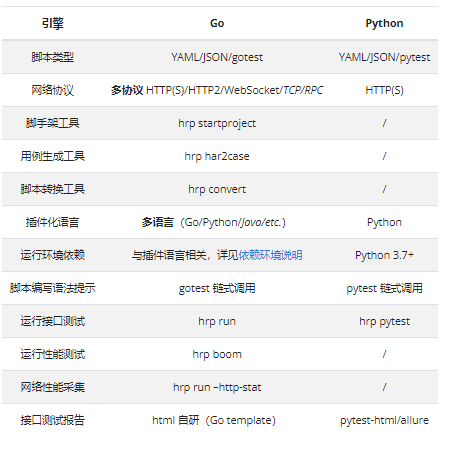Click the 网络协议 row label
462x456 pixels.
pos(53,90)
